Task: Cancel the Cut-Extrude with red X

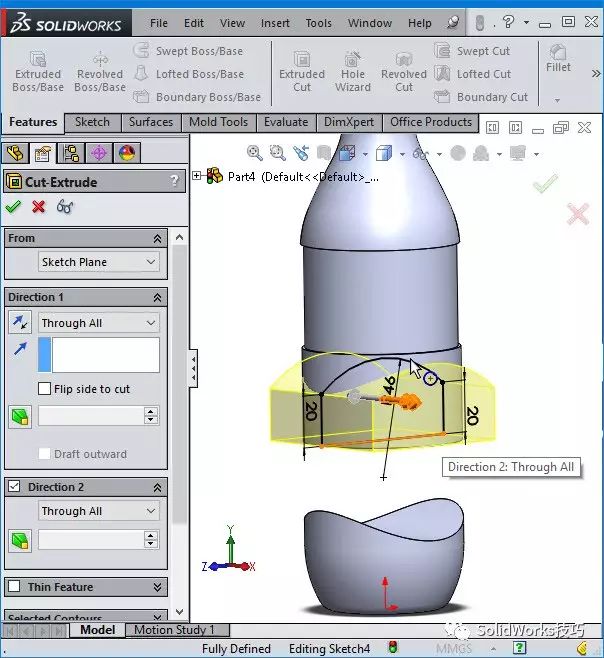Action: coord(39,206)
